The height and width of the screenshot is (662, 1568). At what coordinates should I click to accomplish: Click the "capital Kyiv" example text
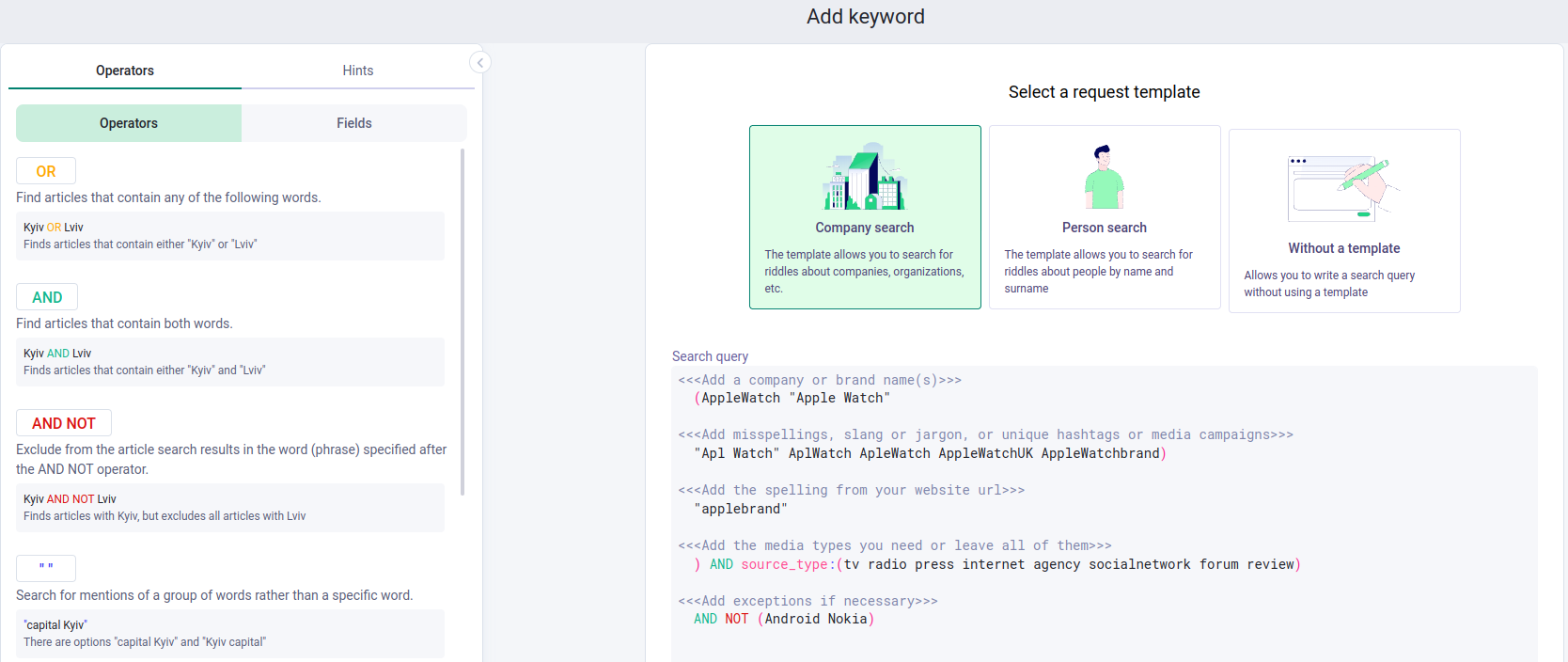pyautogui.click(x=55, y=625)
